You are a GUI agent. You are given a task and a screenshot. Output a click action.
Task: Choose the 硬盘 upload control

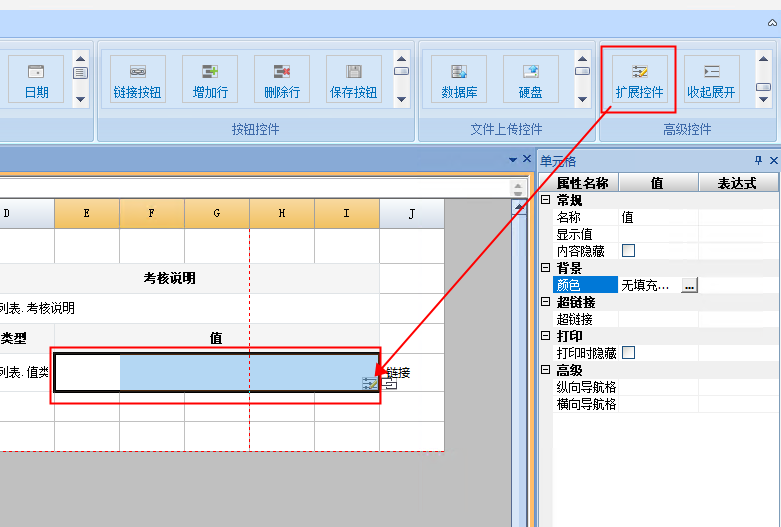point(530,80)
